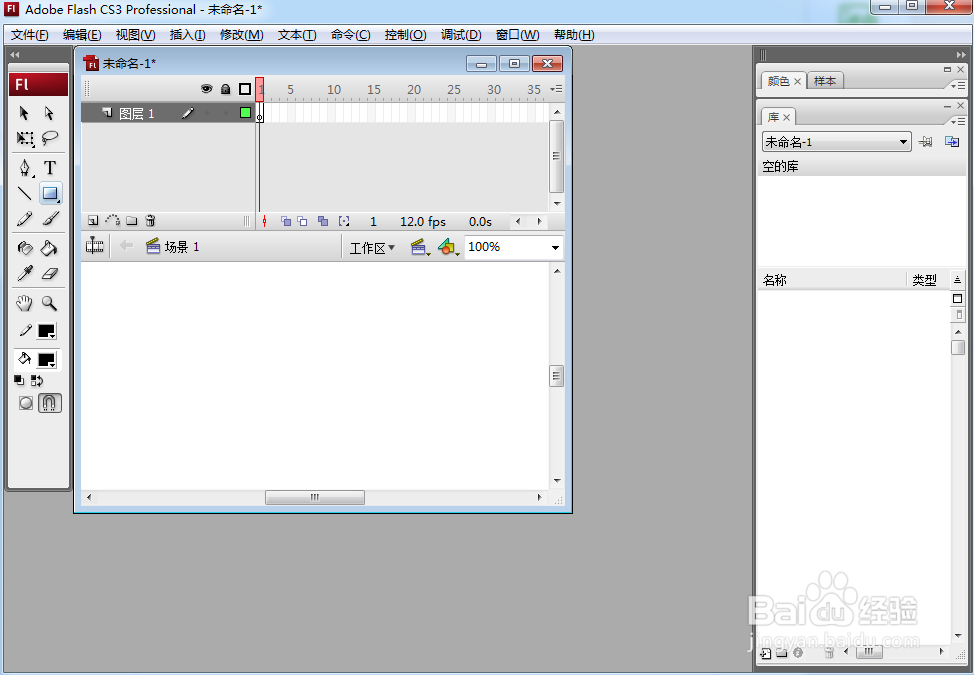This screenshot has width=974, height=675.
Task: Insert a new layer in the timeline
Action: click(93, 220)
